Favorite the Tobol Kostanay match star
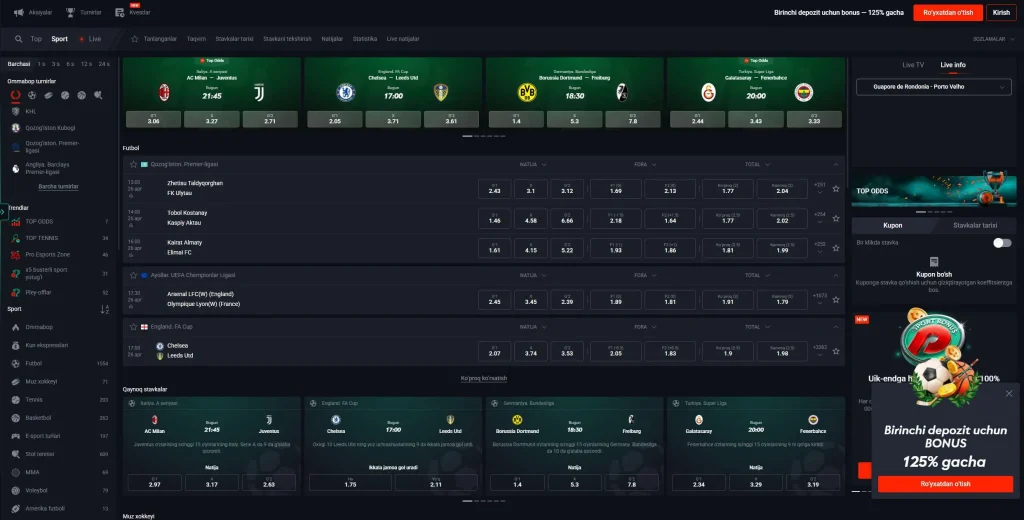 (x=836, y=218)
